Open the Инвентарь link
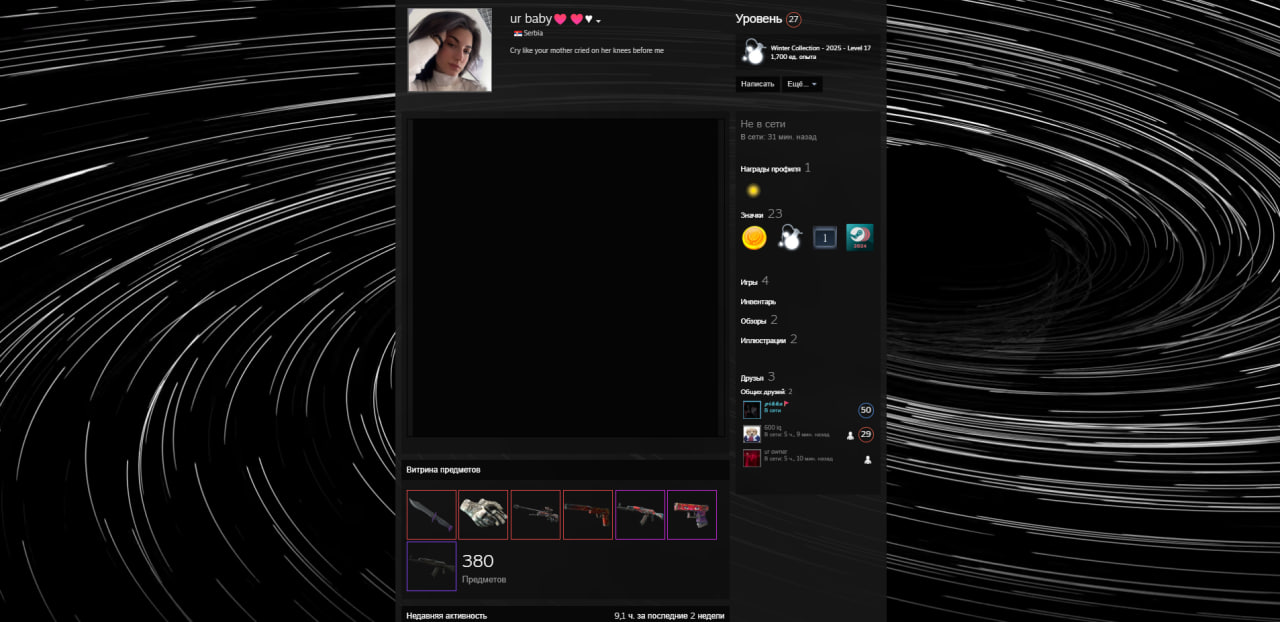Viewport: 1280px width, 622px height. click(758, 302)
